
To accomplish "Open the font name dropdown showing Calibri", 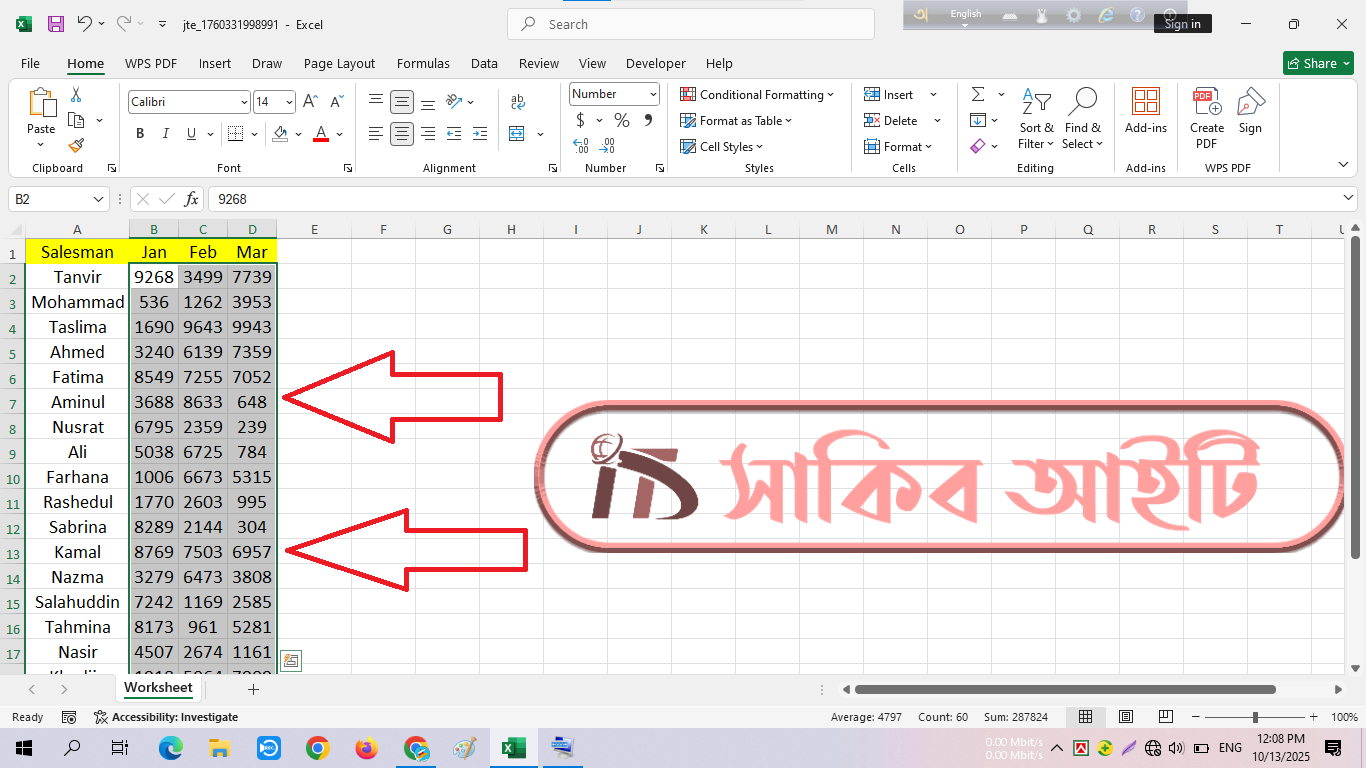I will [244, 102].
